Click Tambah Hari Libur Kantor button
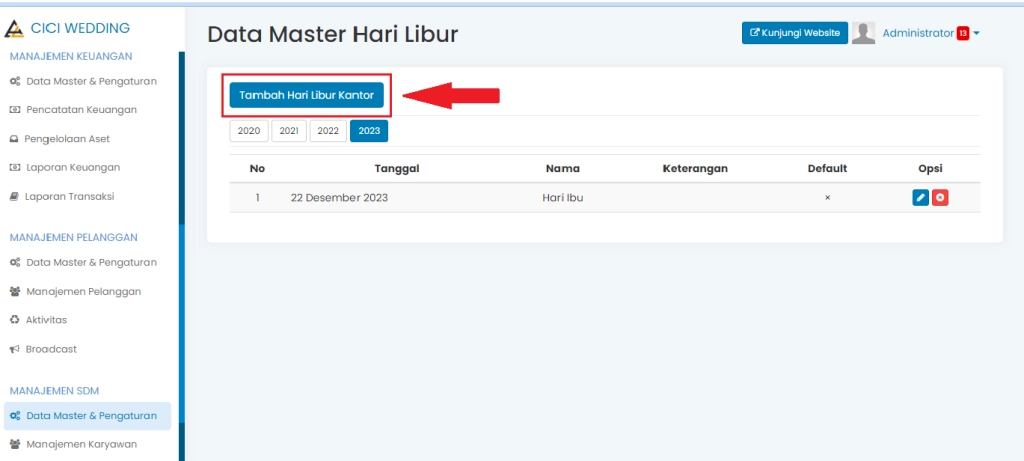This screenshot has height=461, width=1024. point(306,95)
